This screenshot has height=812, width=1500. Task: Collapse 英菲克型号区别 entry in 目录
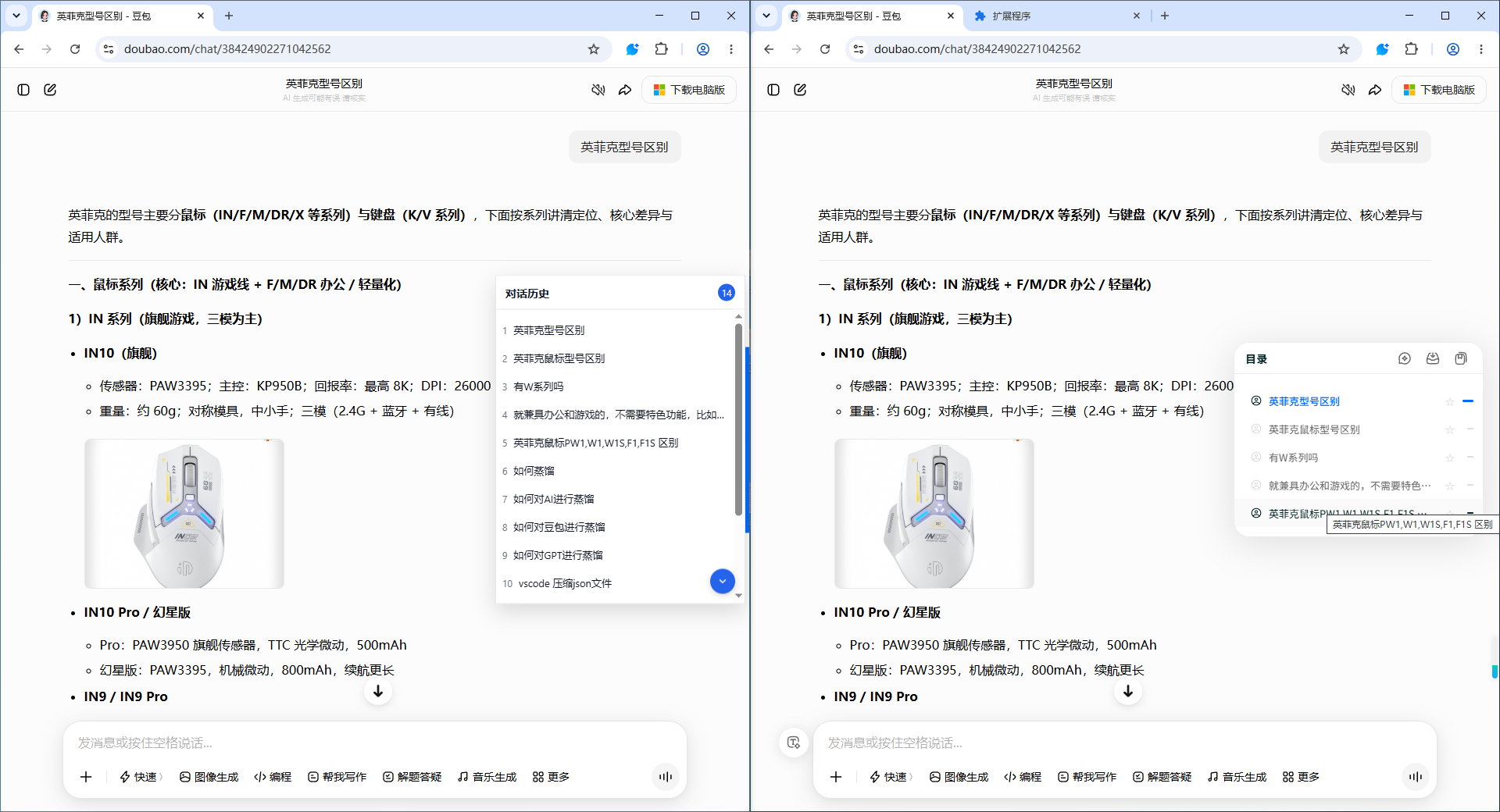[x=1468, y=401]
